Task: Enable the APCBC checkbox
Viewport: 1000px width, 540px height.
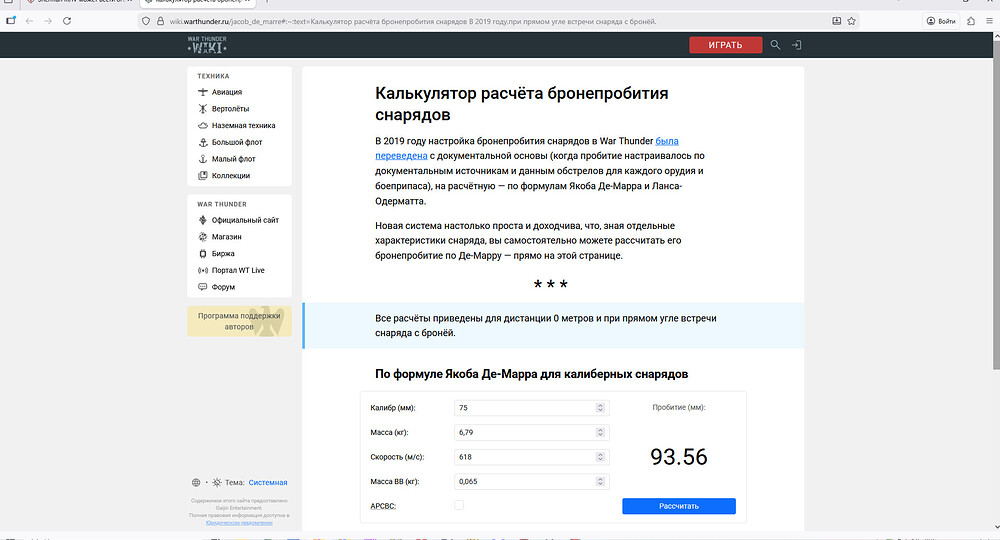Action: coord(459,505)
